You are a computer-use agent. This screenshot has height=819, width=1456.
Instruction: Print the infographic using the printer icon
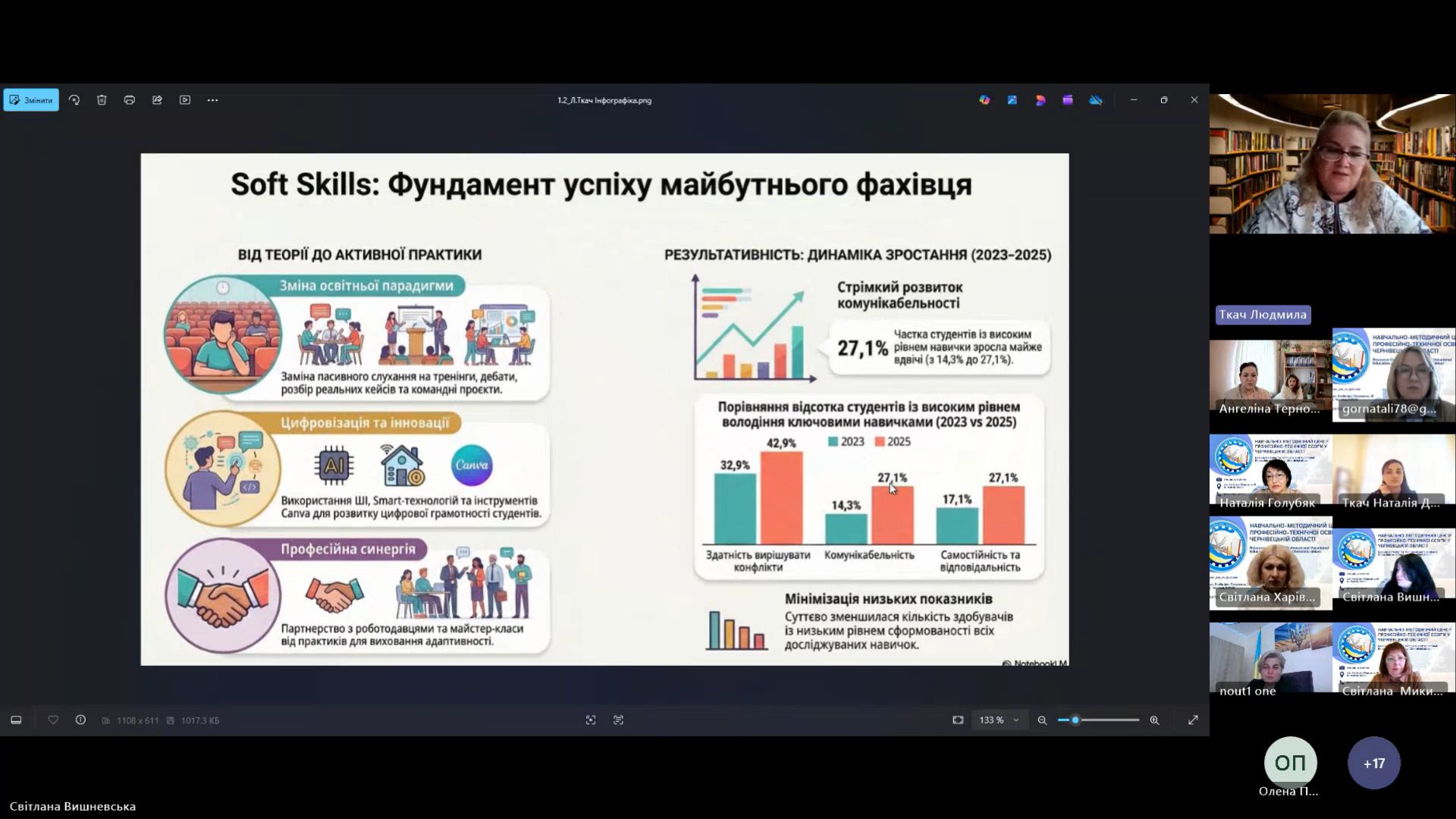pos(130,100)
